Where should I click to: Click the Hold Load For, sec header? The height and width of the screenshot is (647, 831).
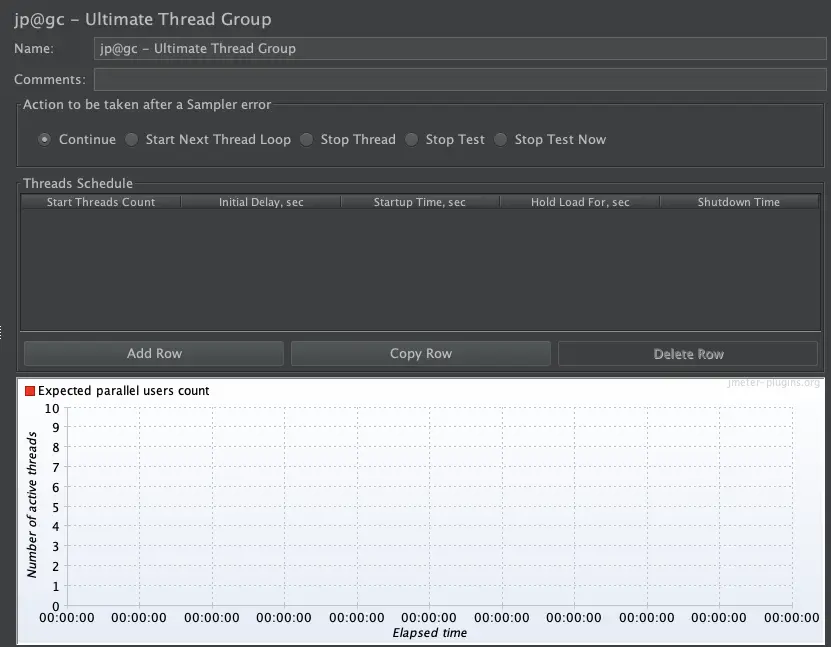580,202
